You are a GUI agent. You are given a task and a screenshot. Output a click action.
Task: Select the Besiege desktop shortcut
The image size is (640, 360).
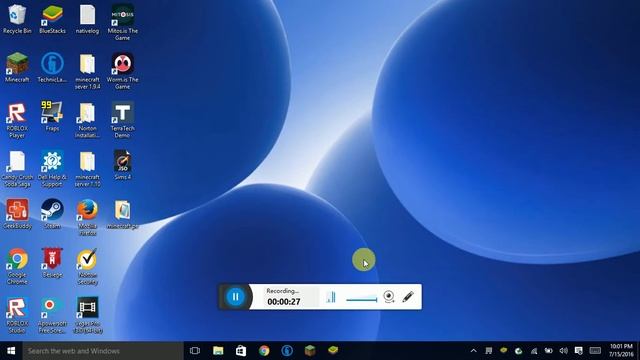click(52, 263)
